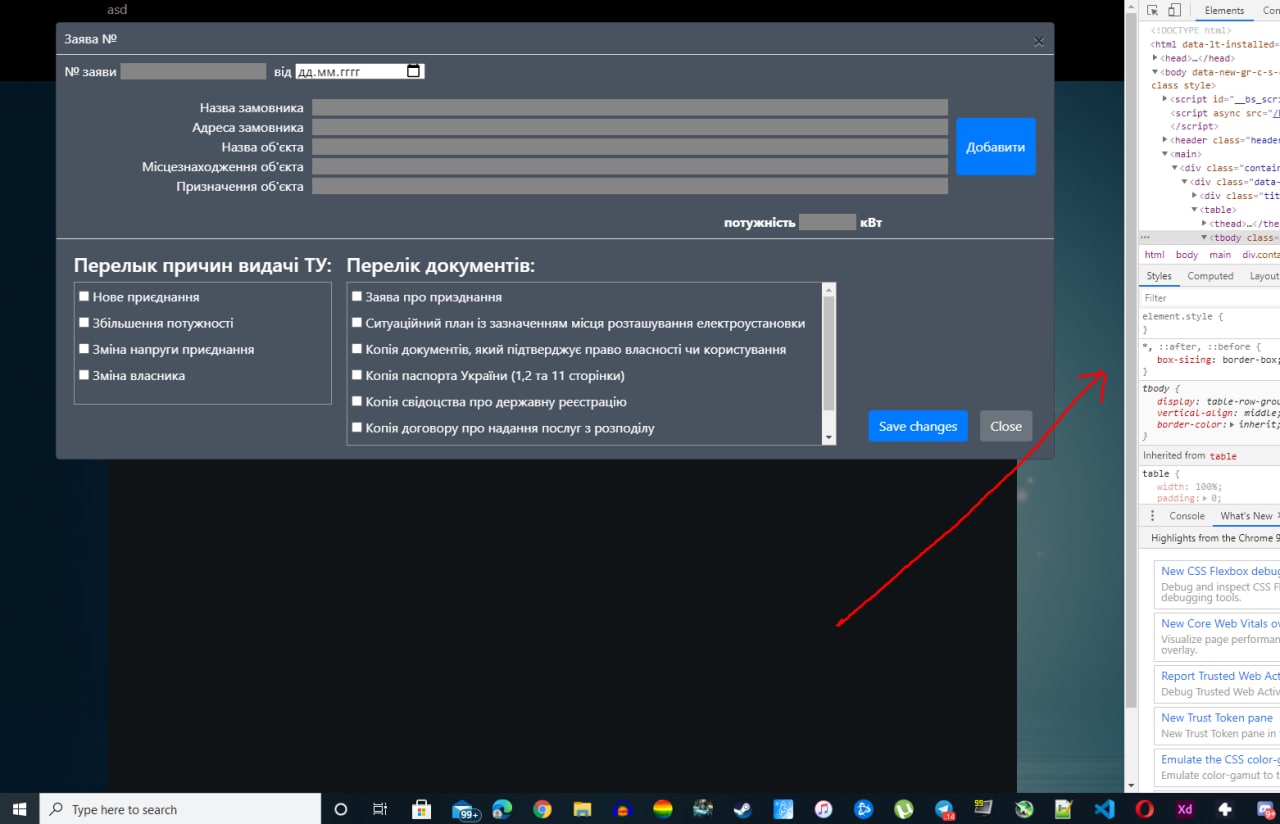Screen dimensions: 1280x824
Task: Tick the Копія паспорта України checkbox
Action: 357,375
